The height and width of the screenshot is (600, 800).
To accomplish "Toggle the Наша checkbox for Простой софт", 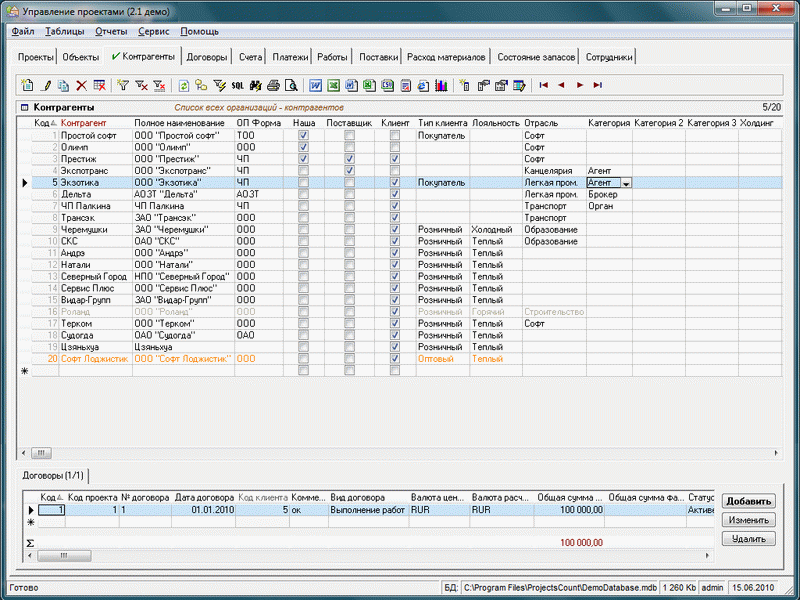I will (x=303, y=134).
